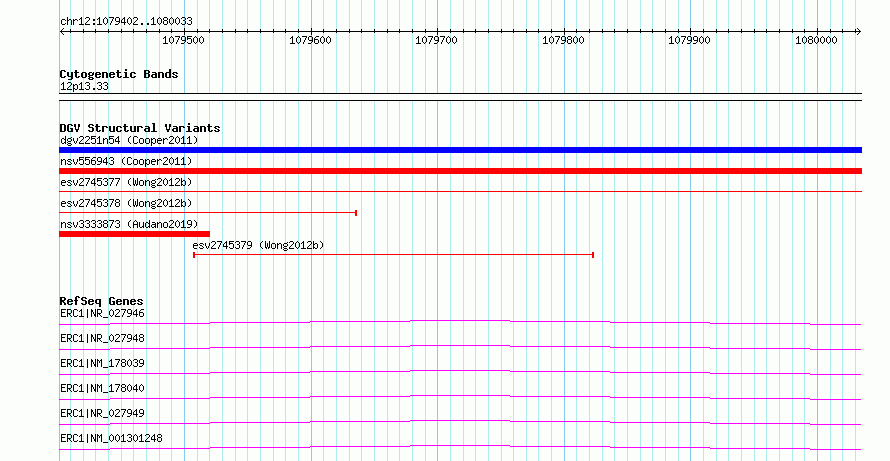Image resolution: width=890 pixels, height=461 pixels.
Task: Open variant dgv2251n54 (Cooper2011) label
Action: pyautogui.click(x=129, y=140)
